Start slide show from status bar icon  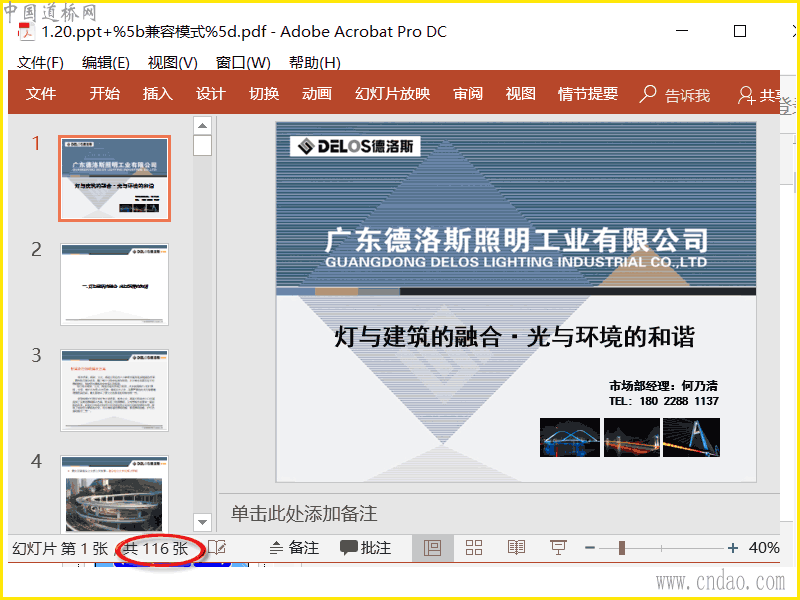click(x=558, y=548)
